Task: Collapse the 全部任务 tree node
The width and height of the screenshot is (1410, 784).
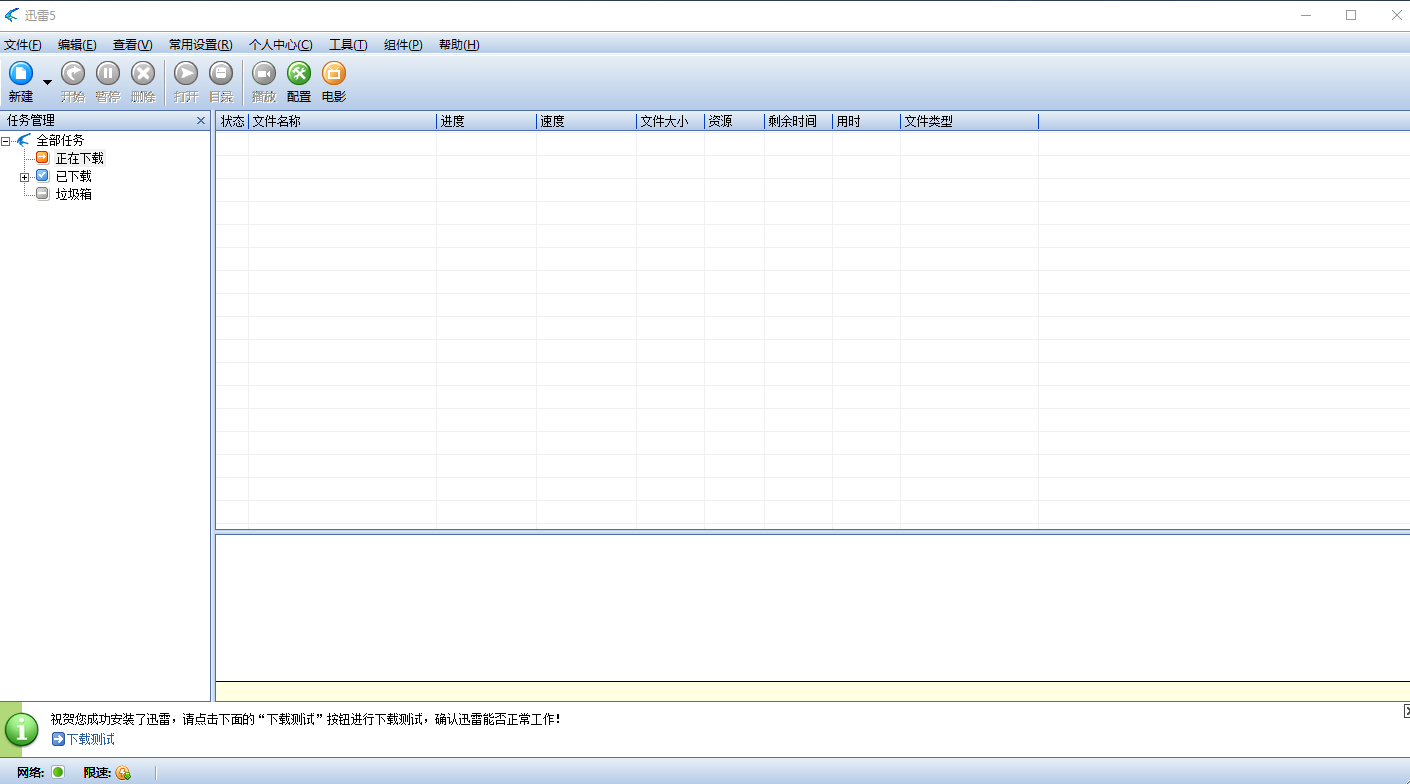Action: (6, 141)
